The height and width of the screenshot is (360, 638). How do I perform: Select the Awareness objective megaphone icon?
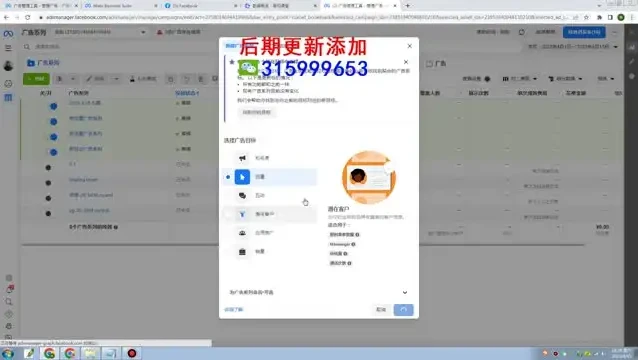tap(242, 158)
